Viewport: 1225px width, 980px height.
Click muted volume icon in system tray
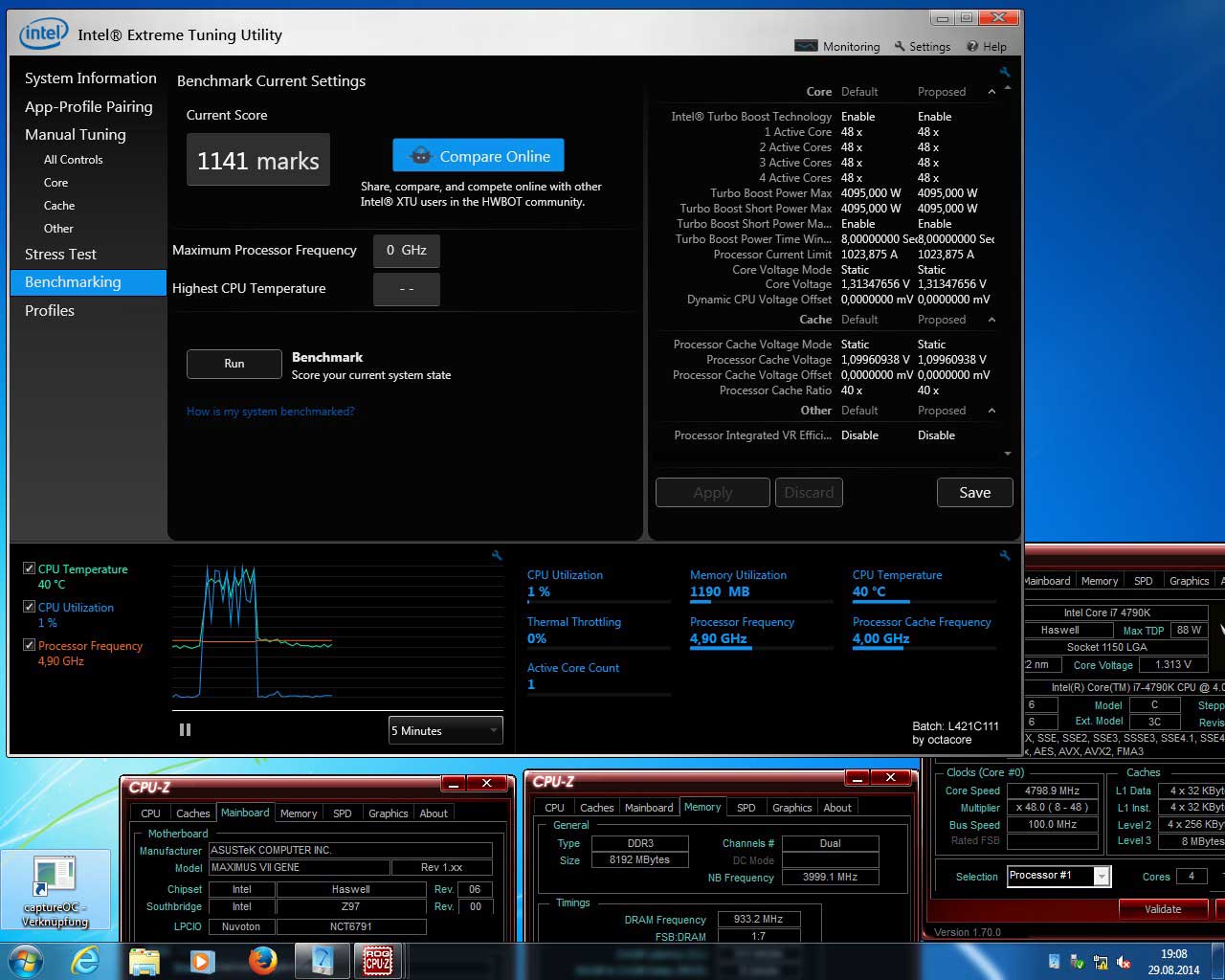1124,962
